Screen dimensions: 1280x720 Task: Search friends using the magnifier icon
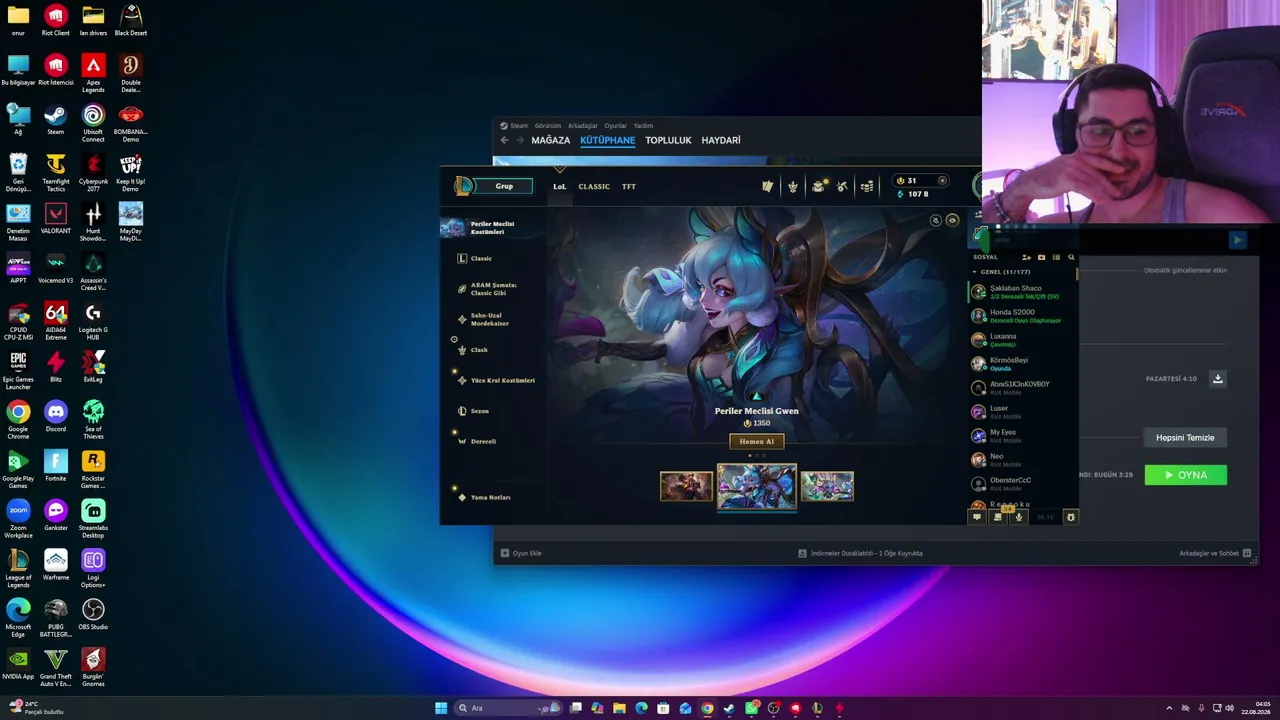tap(1071, 257)
